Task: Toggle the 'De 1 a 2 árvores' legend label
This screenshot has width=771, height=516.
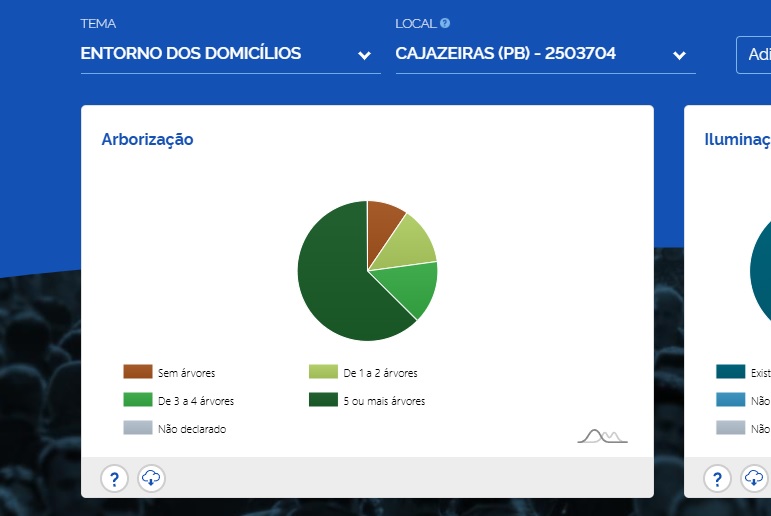Action: (380, 373)
